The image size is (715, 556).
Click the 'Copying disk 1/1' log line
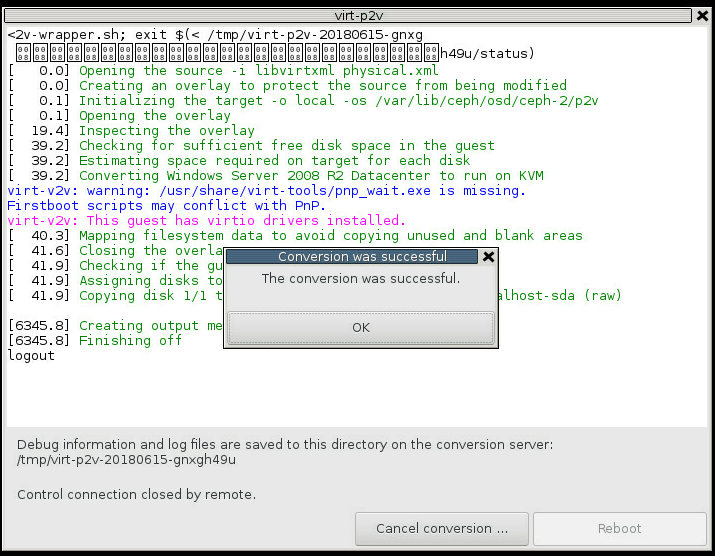[116, 296]
